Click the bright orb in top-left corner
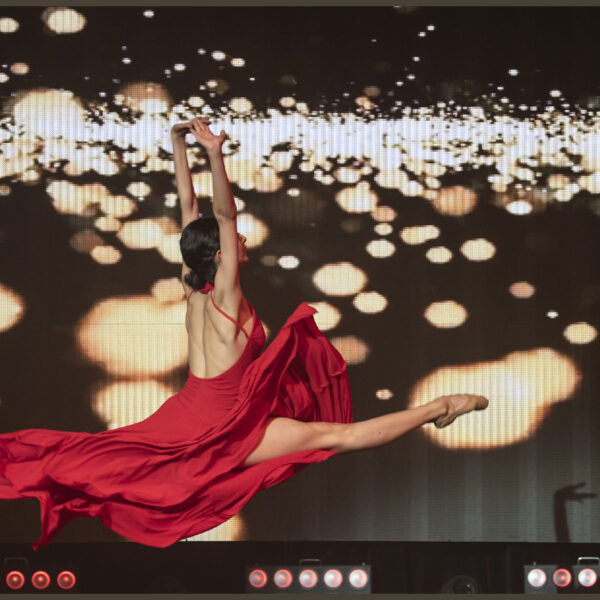The image size is (600, 600). pos(64,20)
